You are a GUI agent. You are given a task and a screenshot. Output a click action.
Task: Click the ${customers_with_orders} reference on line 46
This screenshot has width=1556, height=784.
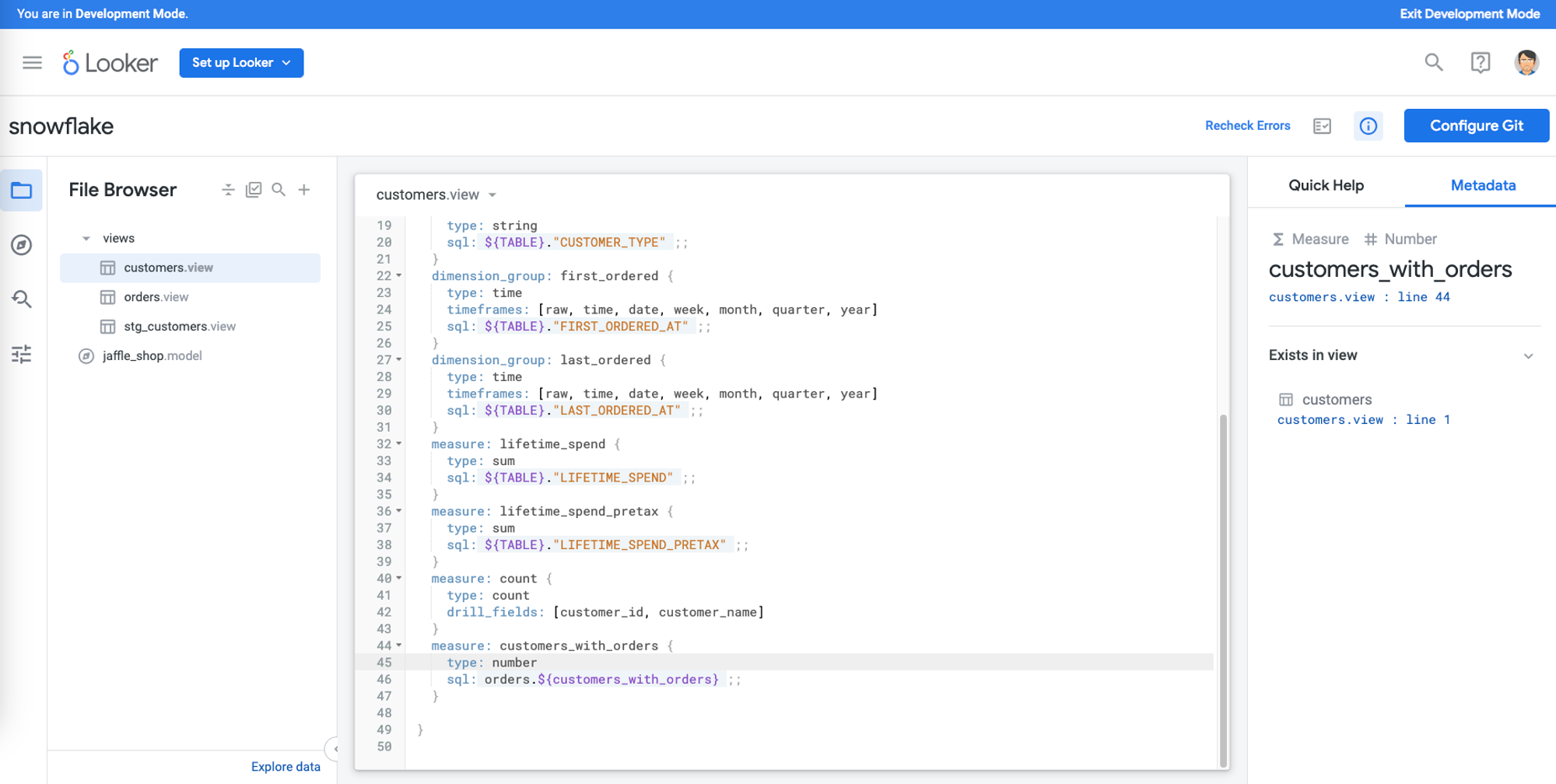(x=628, y=680)
